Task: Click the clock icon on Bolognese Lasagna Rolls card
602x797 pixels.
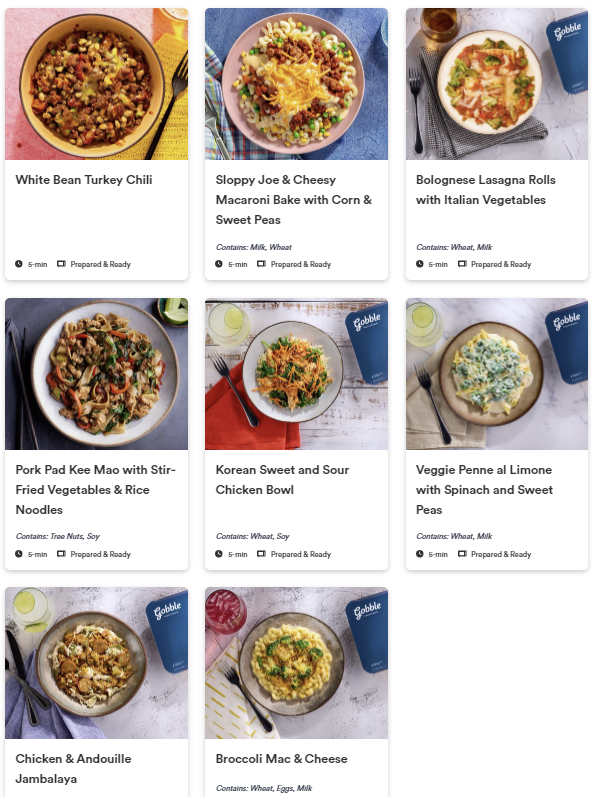Action: point(420,265)
